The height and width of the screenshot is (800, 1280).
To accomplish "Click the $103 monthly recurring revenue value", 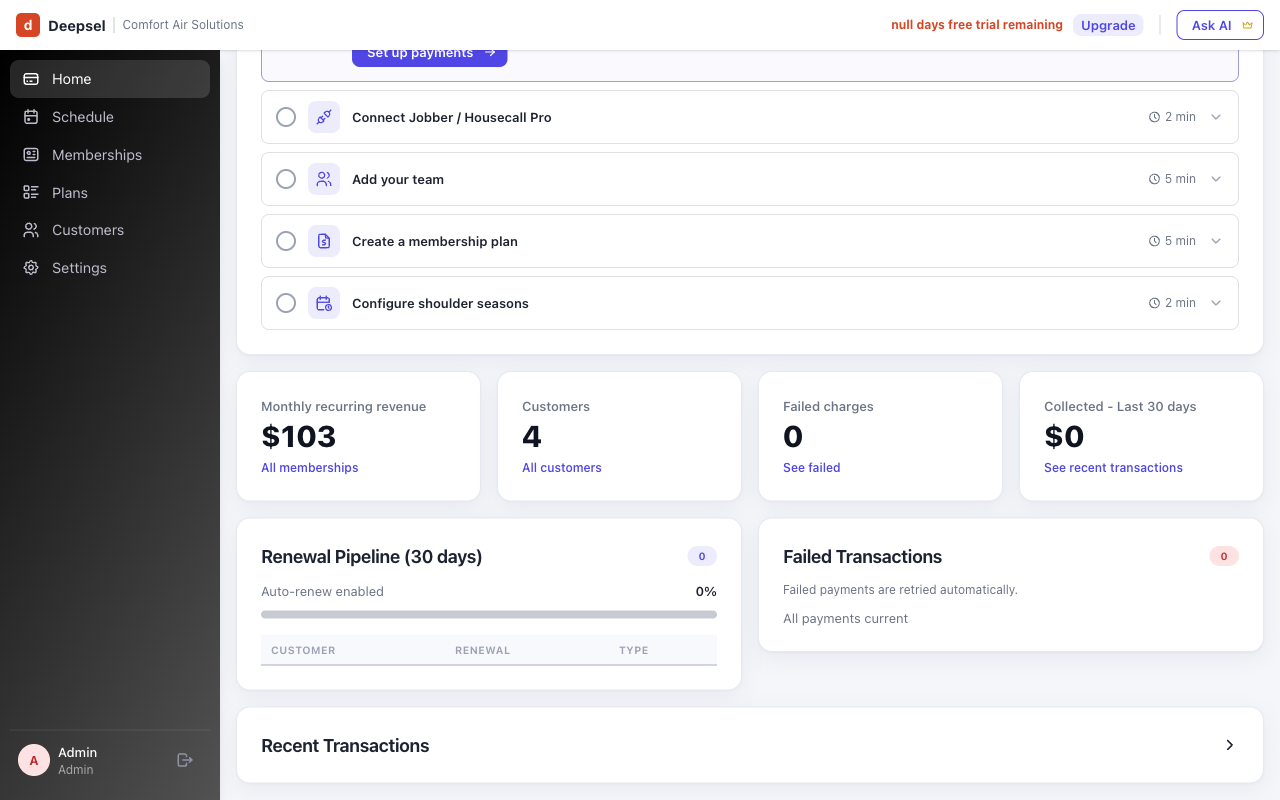I will point(298,436).
